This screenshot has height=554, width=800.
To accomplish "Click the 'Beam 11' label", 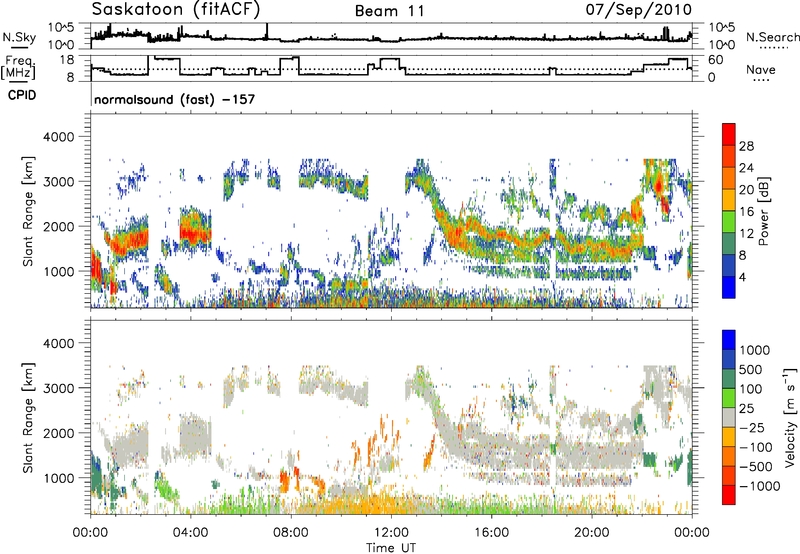I will tap(389, 11).
